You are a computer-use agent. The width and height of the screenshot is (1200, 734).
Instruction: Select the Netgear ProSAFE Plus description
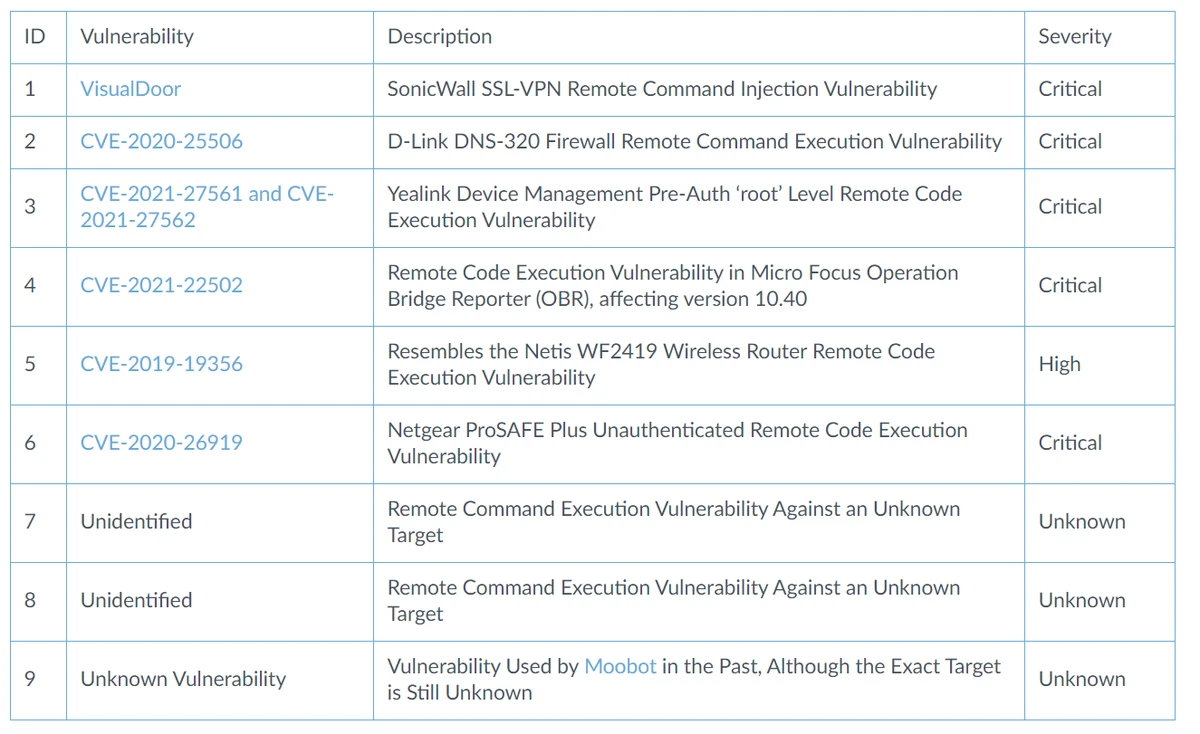click(677, 443)
